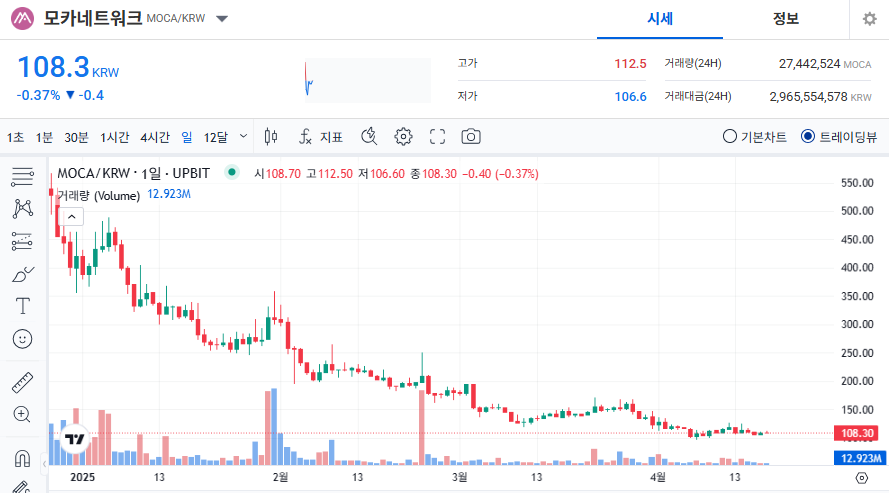Select the 1초 time interval
The image size is (889, 493).
(x=15, y=137)
